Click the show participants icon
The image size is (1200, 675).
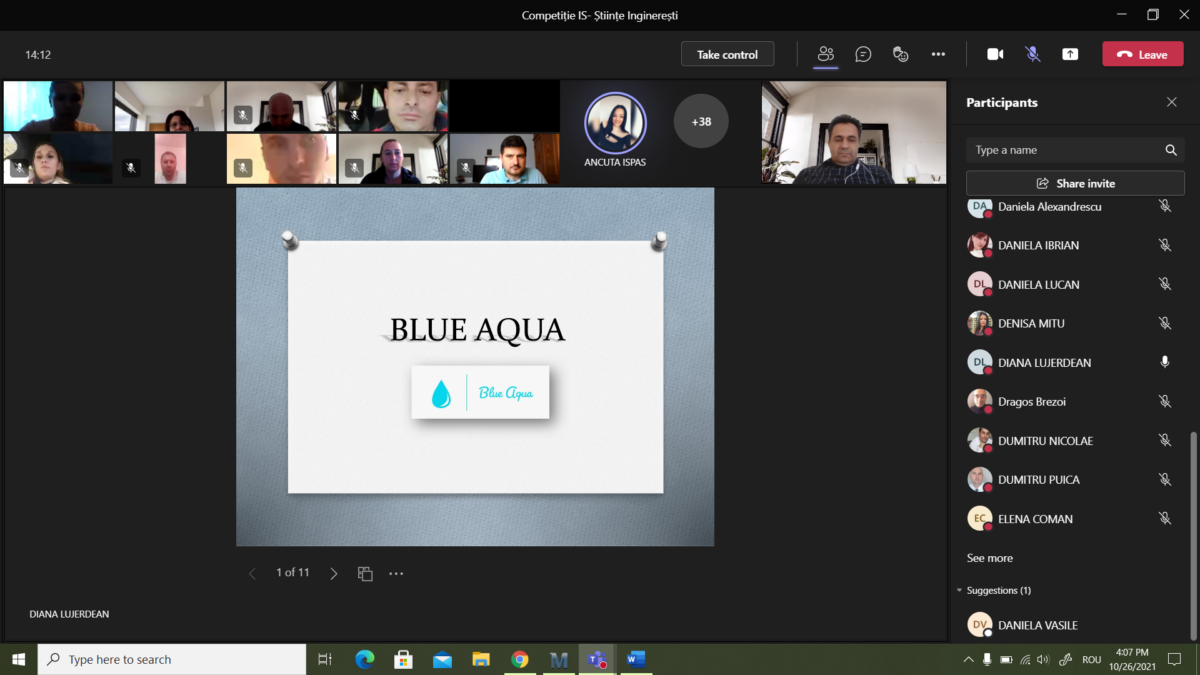tap(825, 54)
